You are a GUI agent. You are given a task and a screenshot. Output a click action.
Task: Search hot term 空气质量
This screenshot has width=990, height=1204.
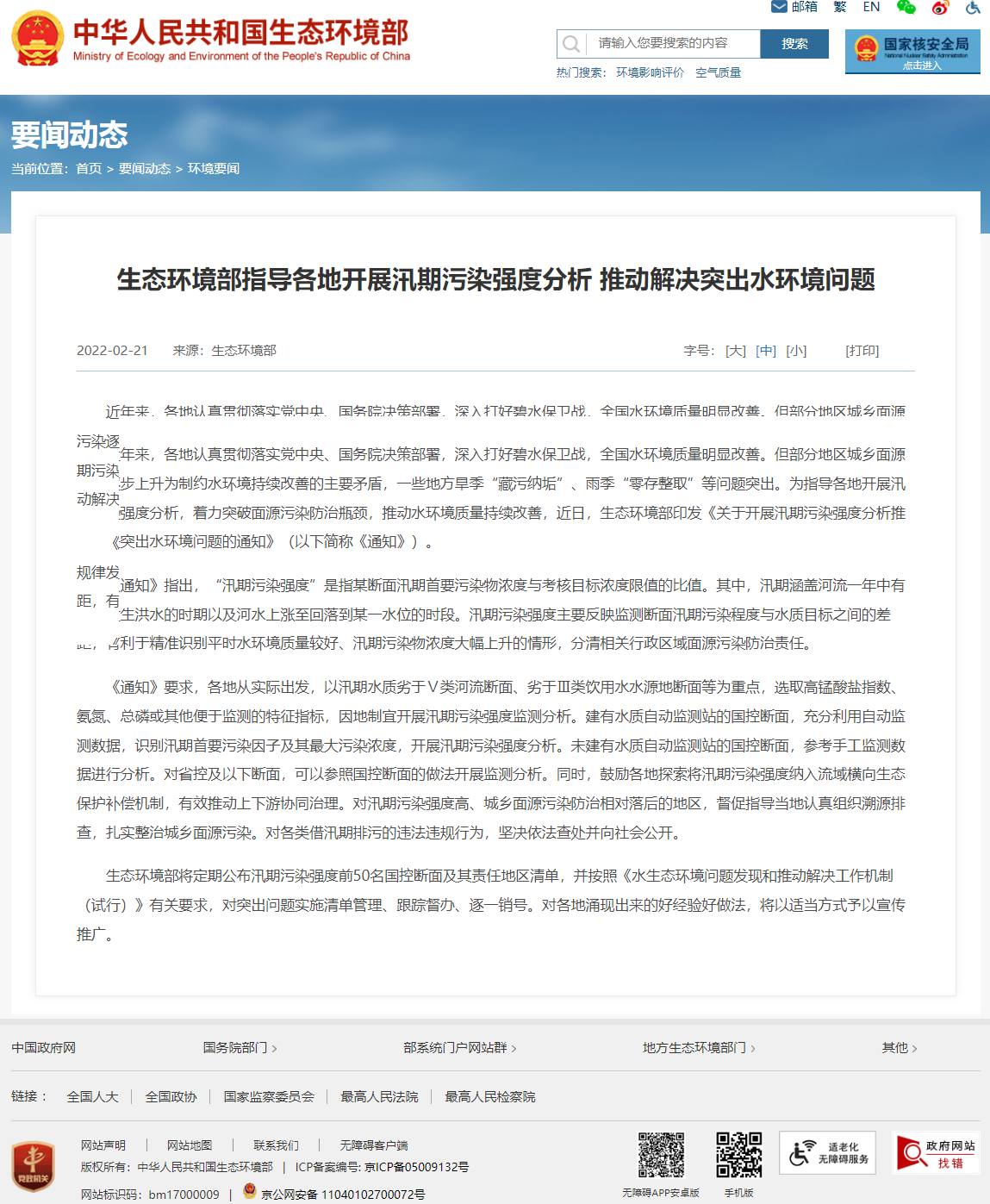pyautogui.click(x=718, y=72)
